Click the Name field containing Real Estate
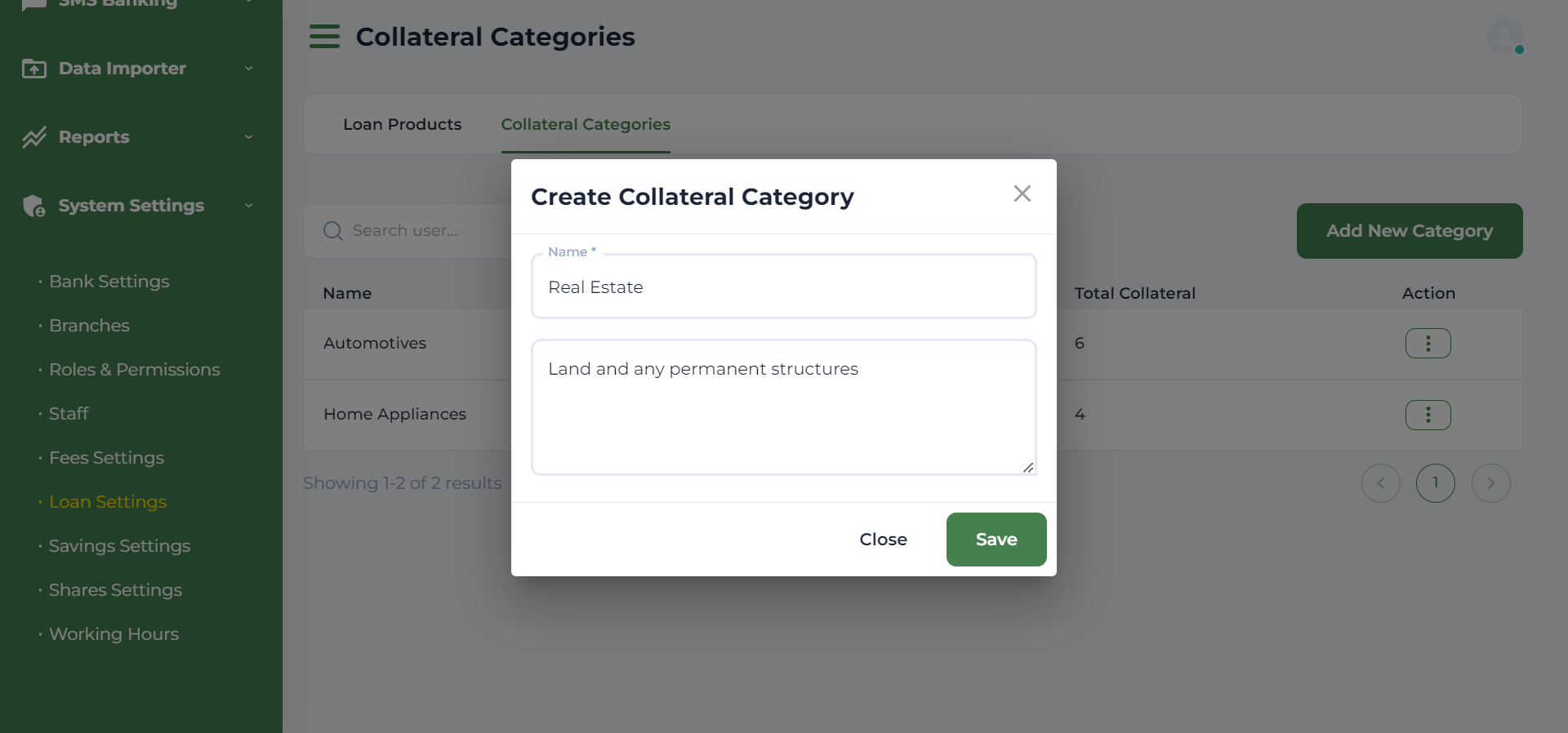Viewport: 1568px width, 733px height. pos(783,287)
